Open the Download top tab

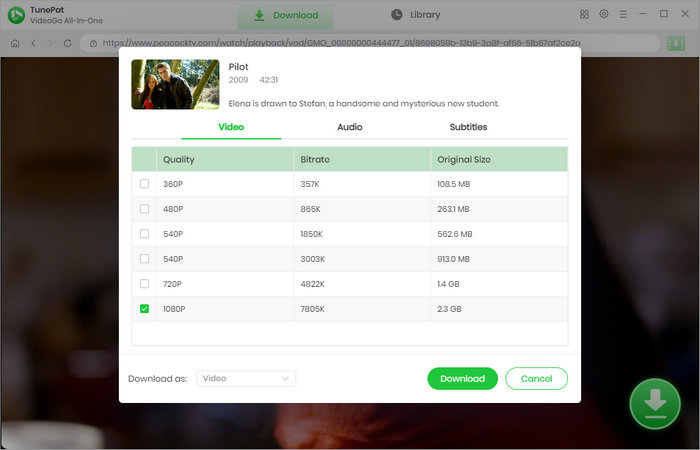point(285,16)
